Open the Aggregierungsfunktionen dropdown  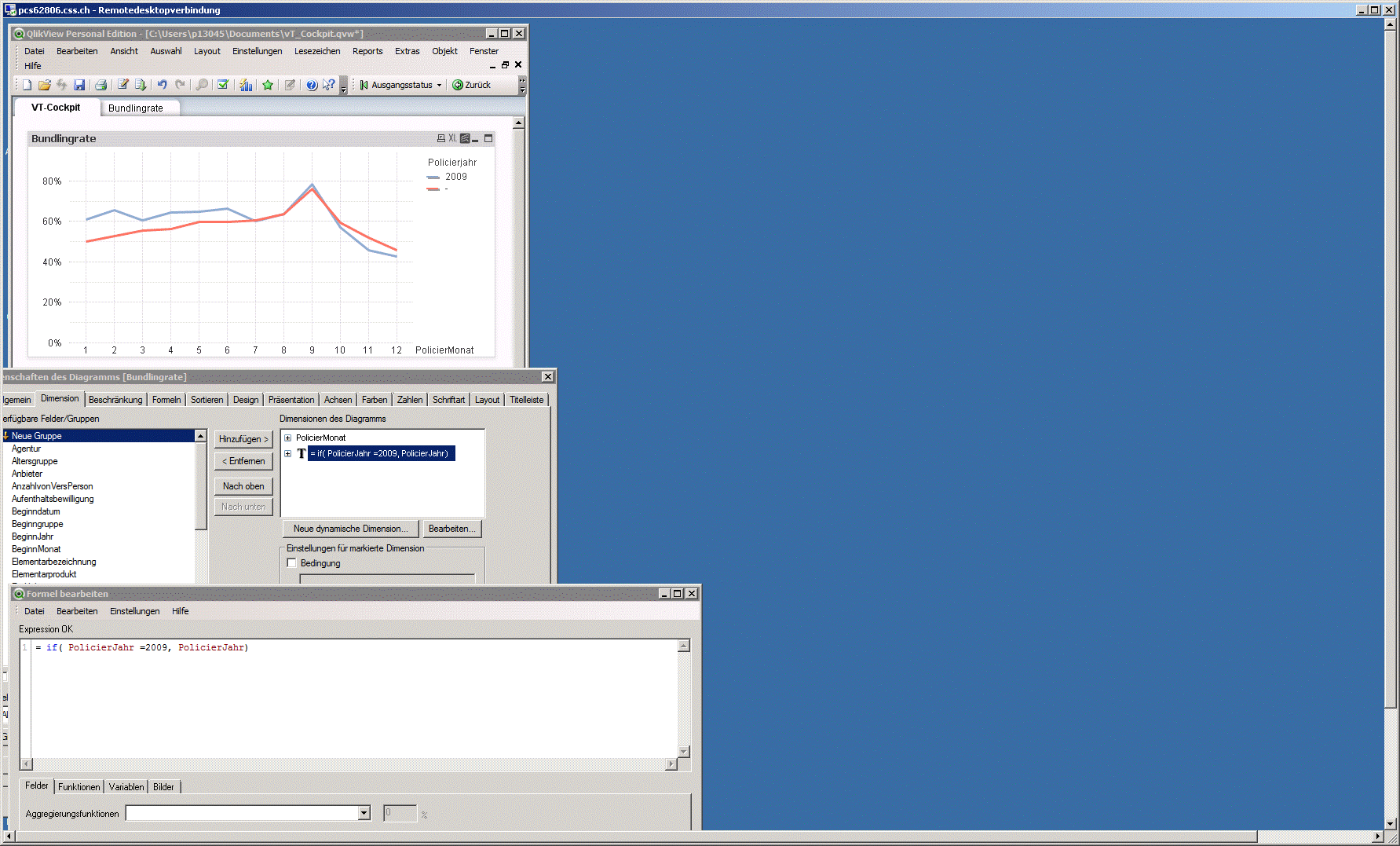coord(364,814)
